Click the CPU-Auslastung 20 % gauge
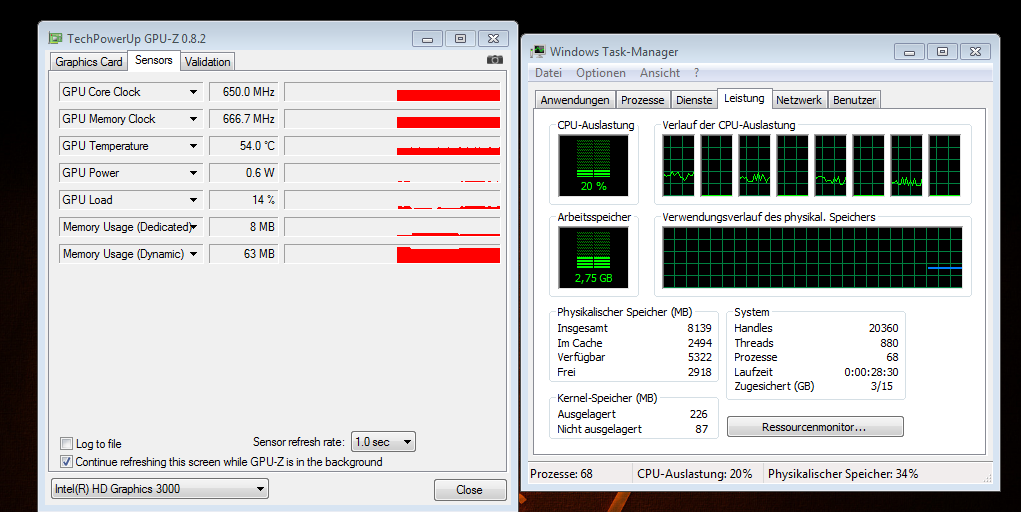The image size is (1021, 512). point(593,165)
